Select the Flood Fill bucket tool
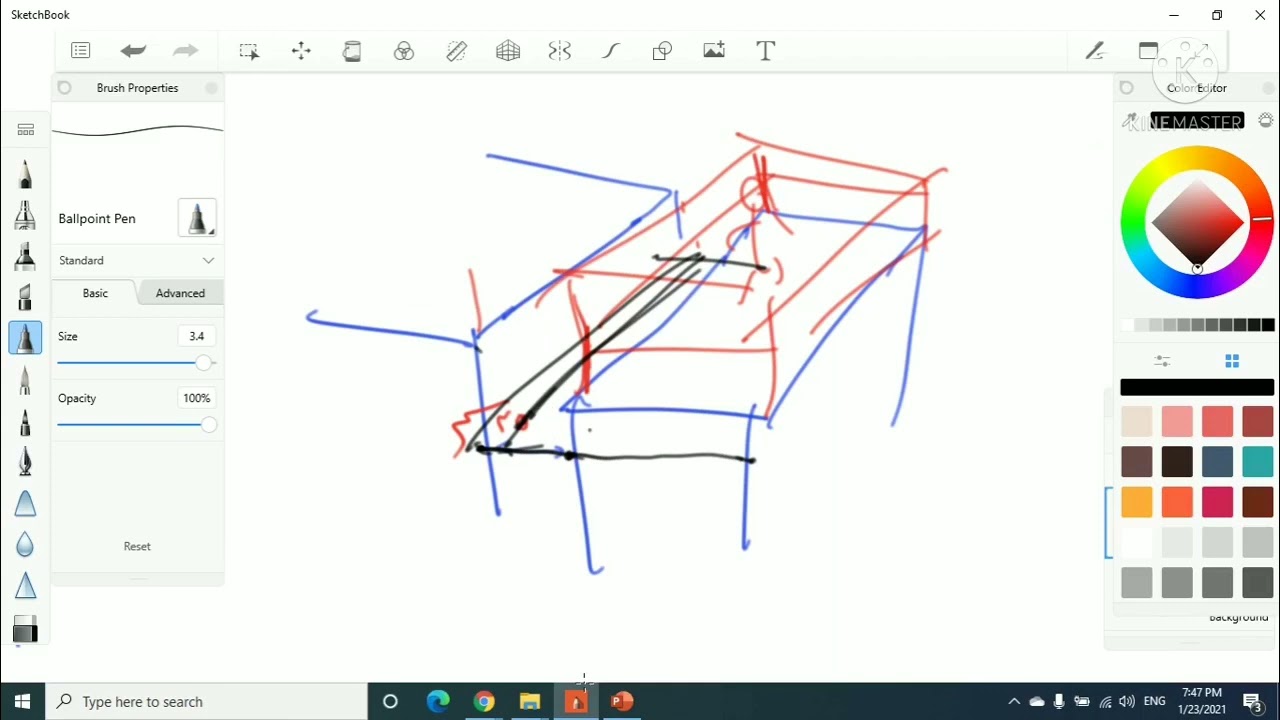The width and height of the screenshot is (1280, 720). tap(352, 51)
